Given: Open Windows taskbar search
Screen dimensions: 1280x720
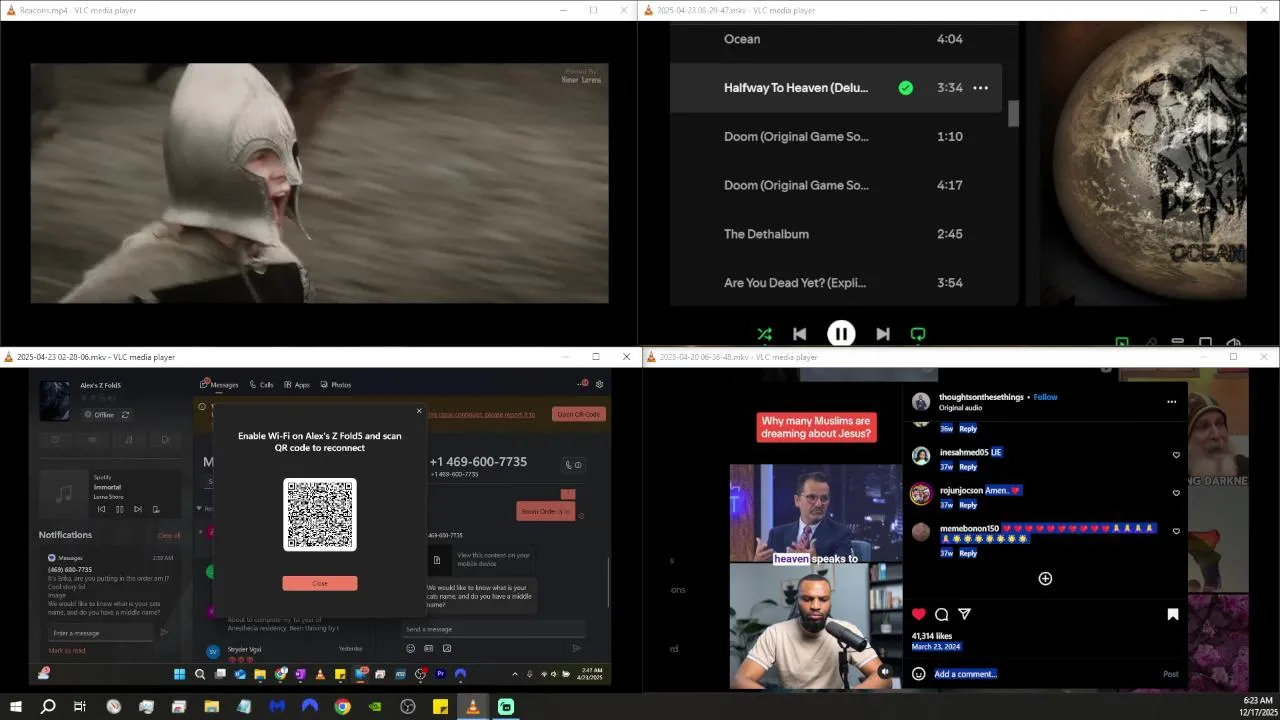Looking at the screenshot, I should (x=48, y=707).
